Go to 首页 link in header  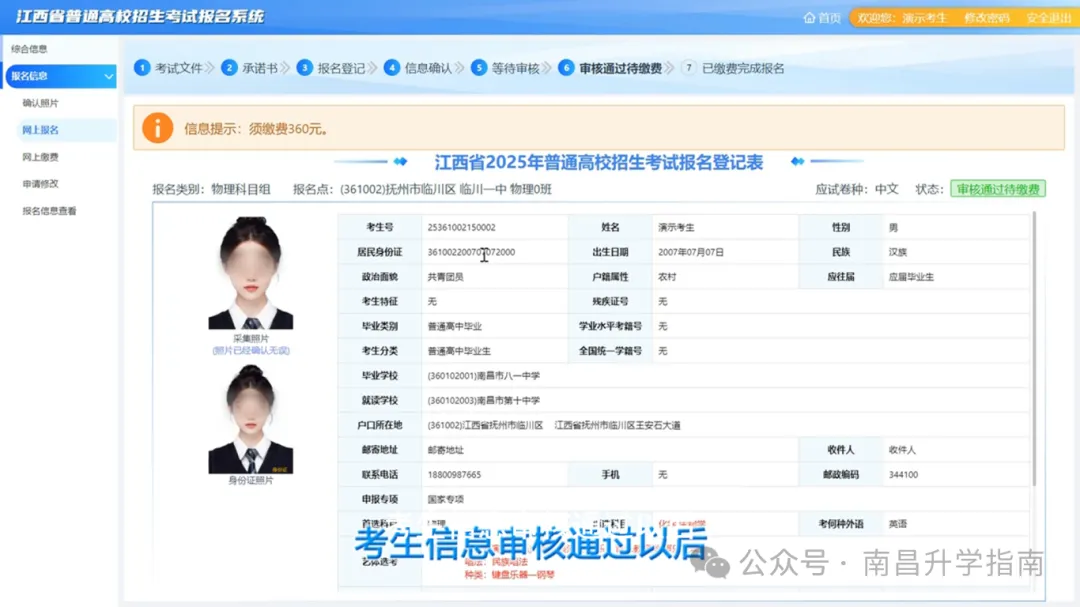click(829, 18)
